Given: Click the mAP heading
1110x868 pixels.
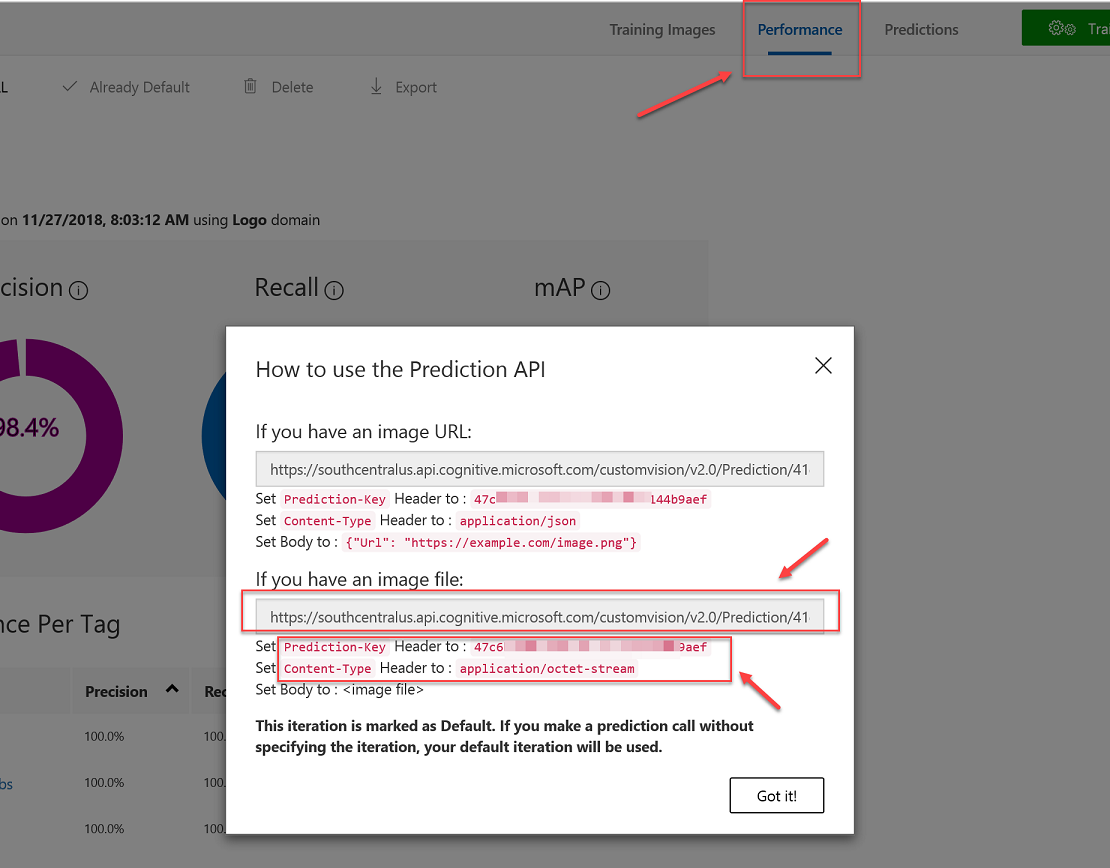Looking at the screenshot, I should coord(559,287).
